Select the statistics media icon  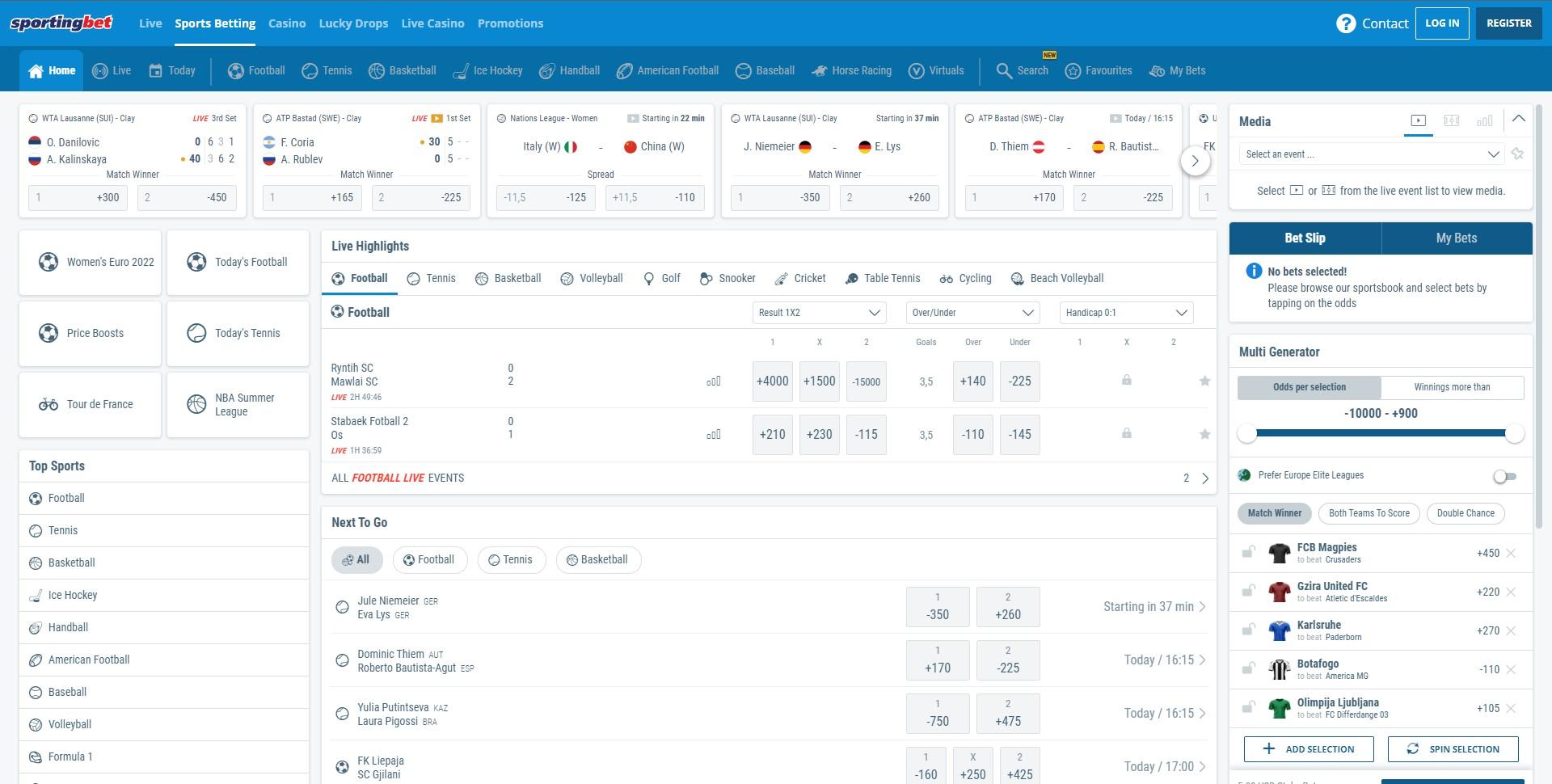(1485, 120)
